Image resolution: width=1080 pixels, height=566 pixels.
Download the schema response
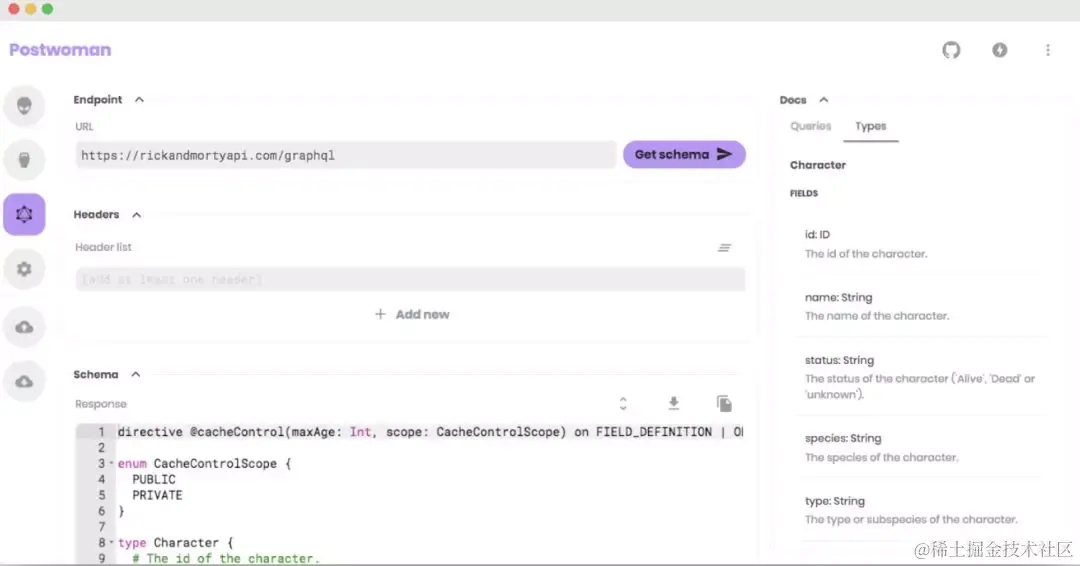[674, 403]
